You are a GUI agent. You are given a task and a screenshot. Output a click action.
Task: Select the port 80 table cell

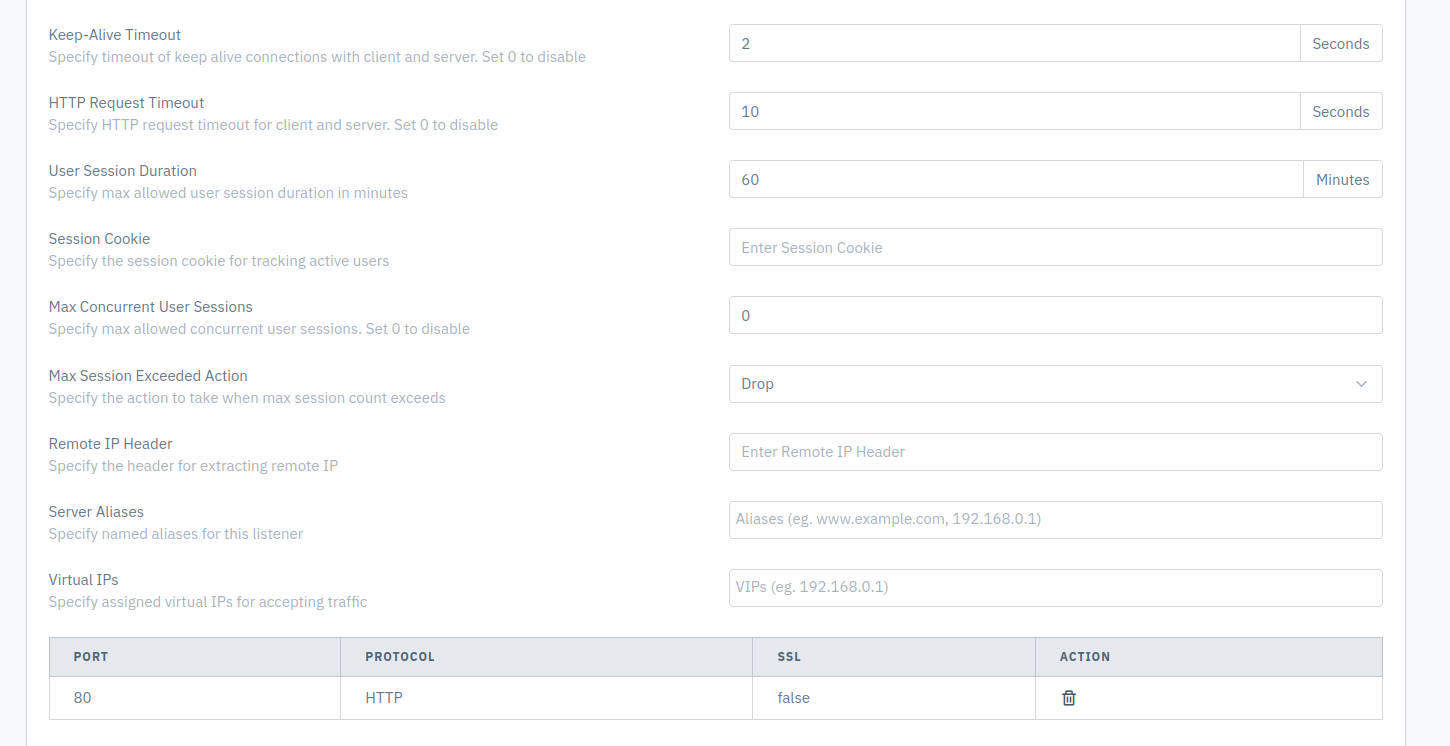(195, 698)
